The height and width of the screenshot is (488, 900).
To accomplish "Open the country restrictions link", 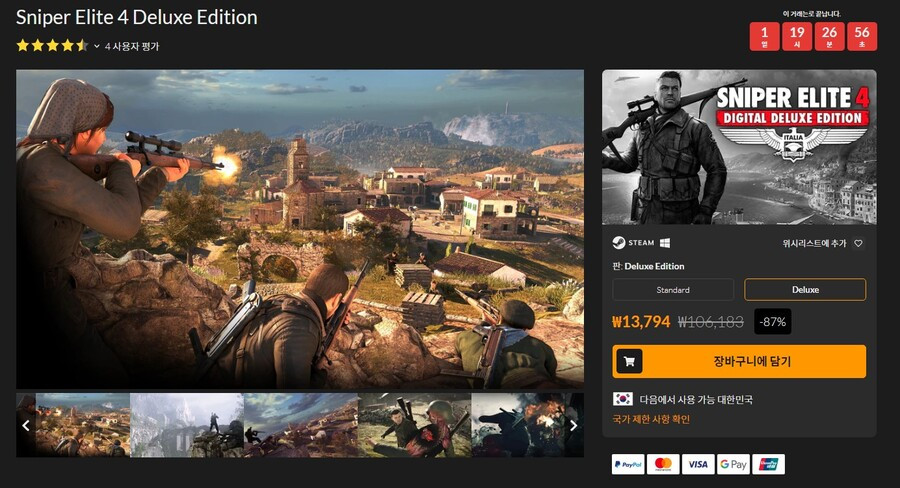I will tap(651, 419).
